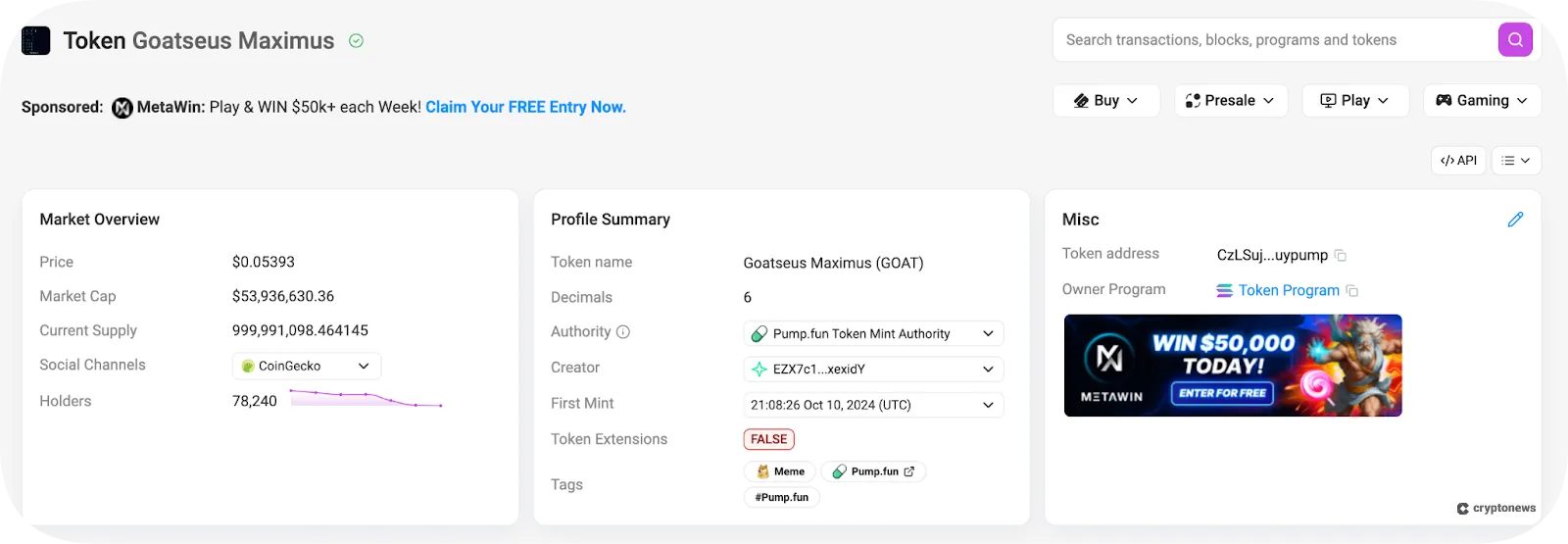Open the Token Program link
This screenshot has width=1568, height=544.
(x=1288, y=290)
